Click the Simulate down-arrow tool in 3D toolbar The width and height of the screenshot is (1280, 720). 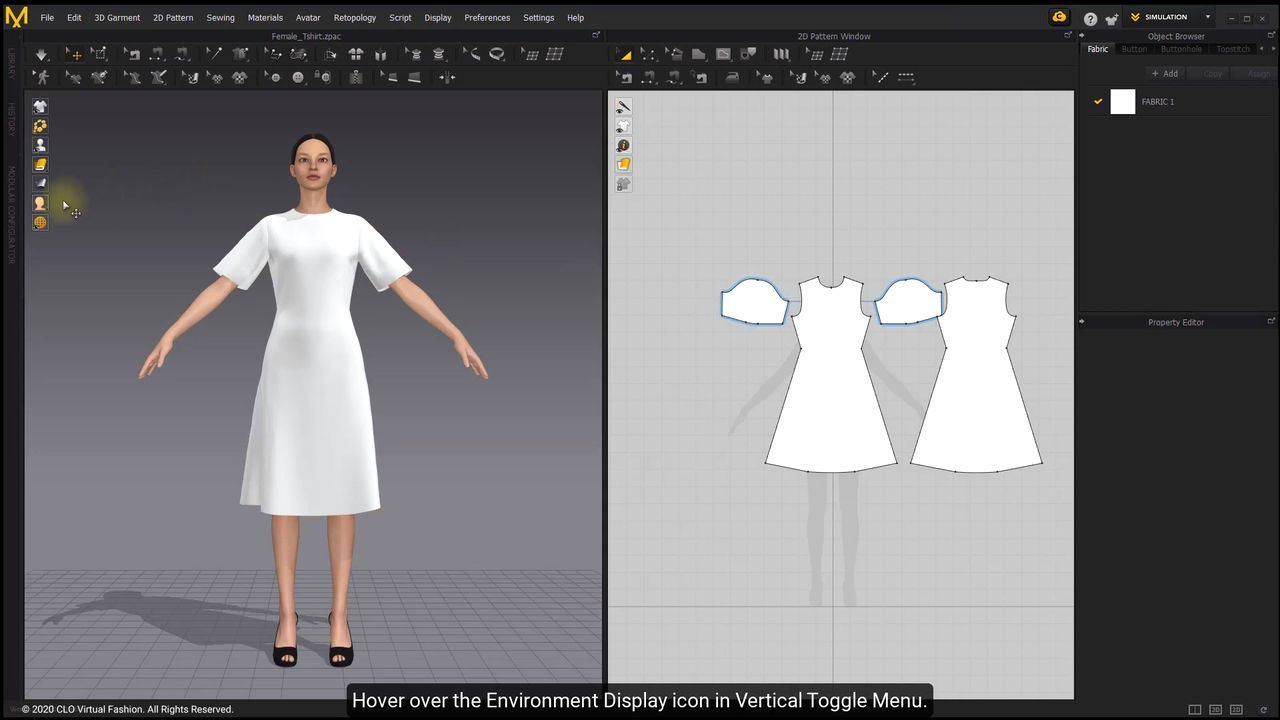click(x=41, y=54)
